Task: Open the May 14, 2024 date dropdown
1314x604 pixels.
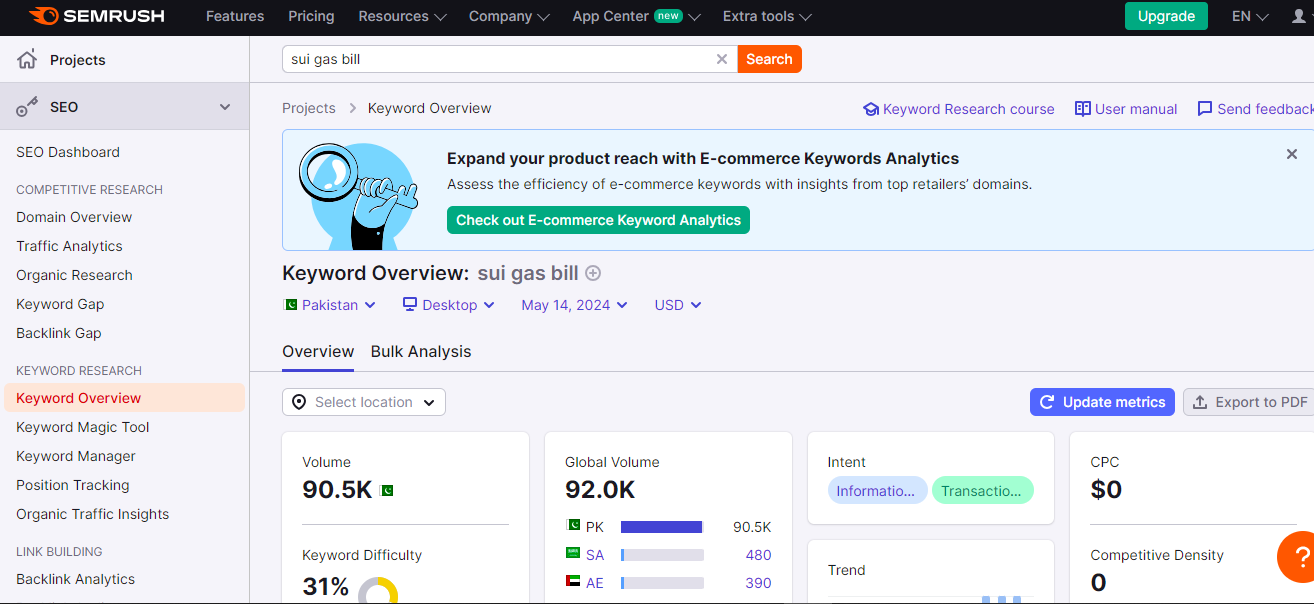Action: tap(574, 305)
